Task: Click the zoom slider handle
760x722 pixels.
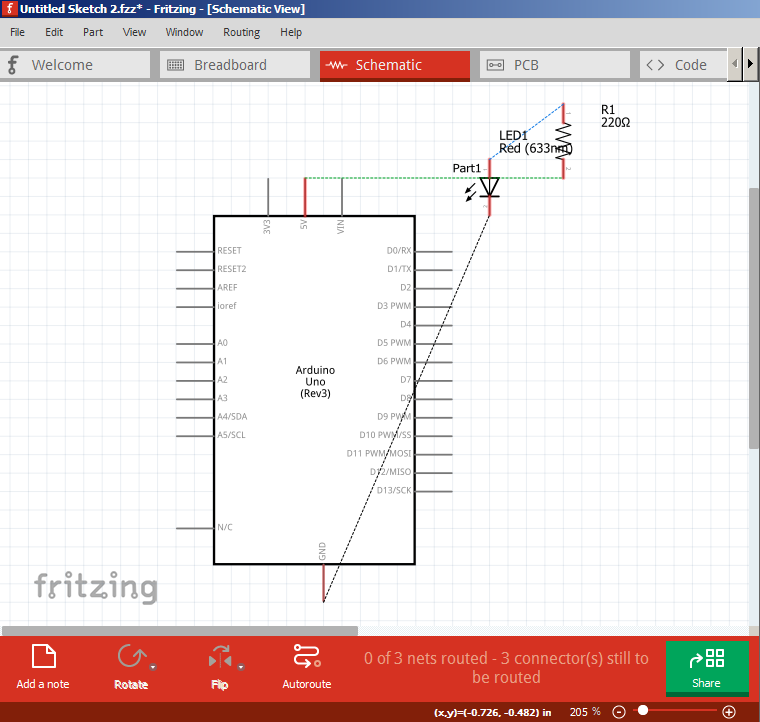Action: [x=643, y=710]
